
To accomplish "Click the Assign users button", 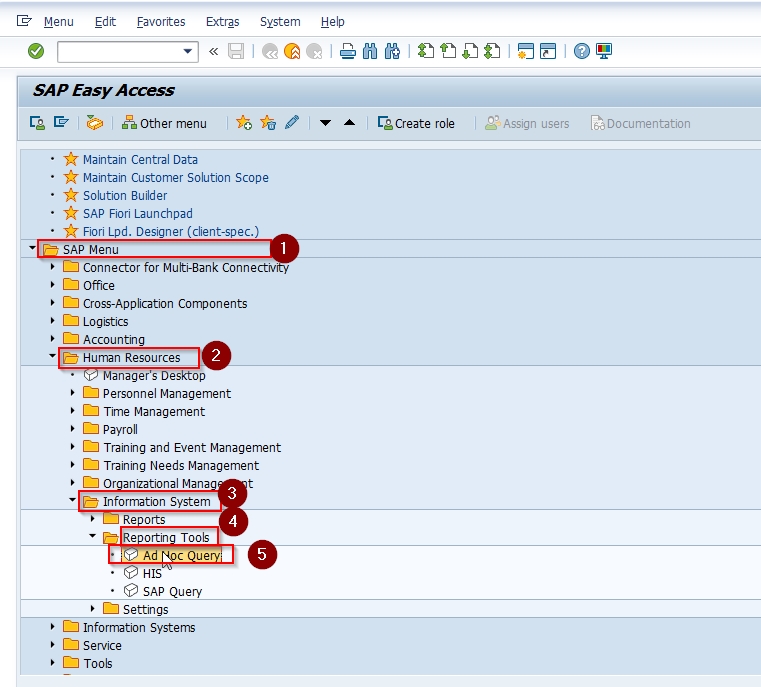I will pyautogui.click(x=527, y=123).
